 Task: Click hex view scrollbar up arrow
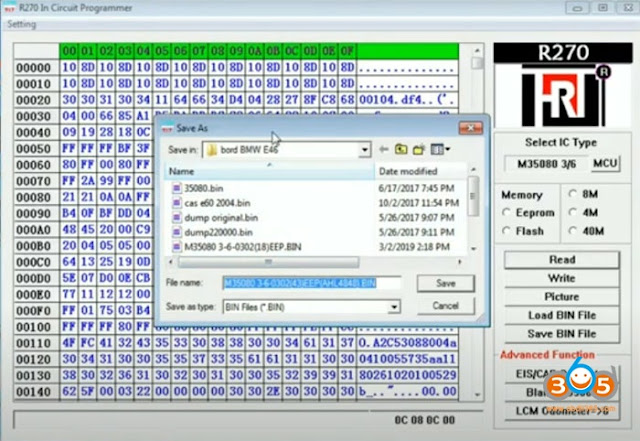tap(477, 50)
